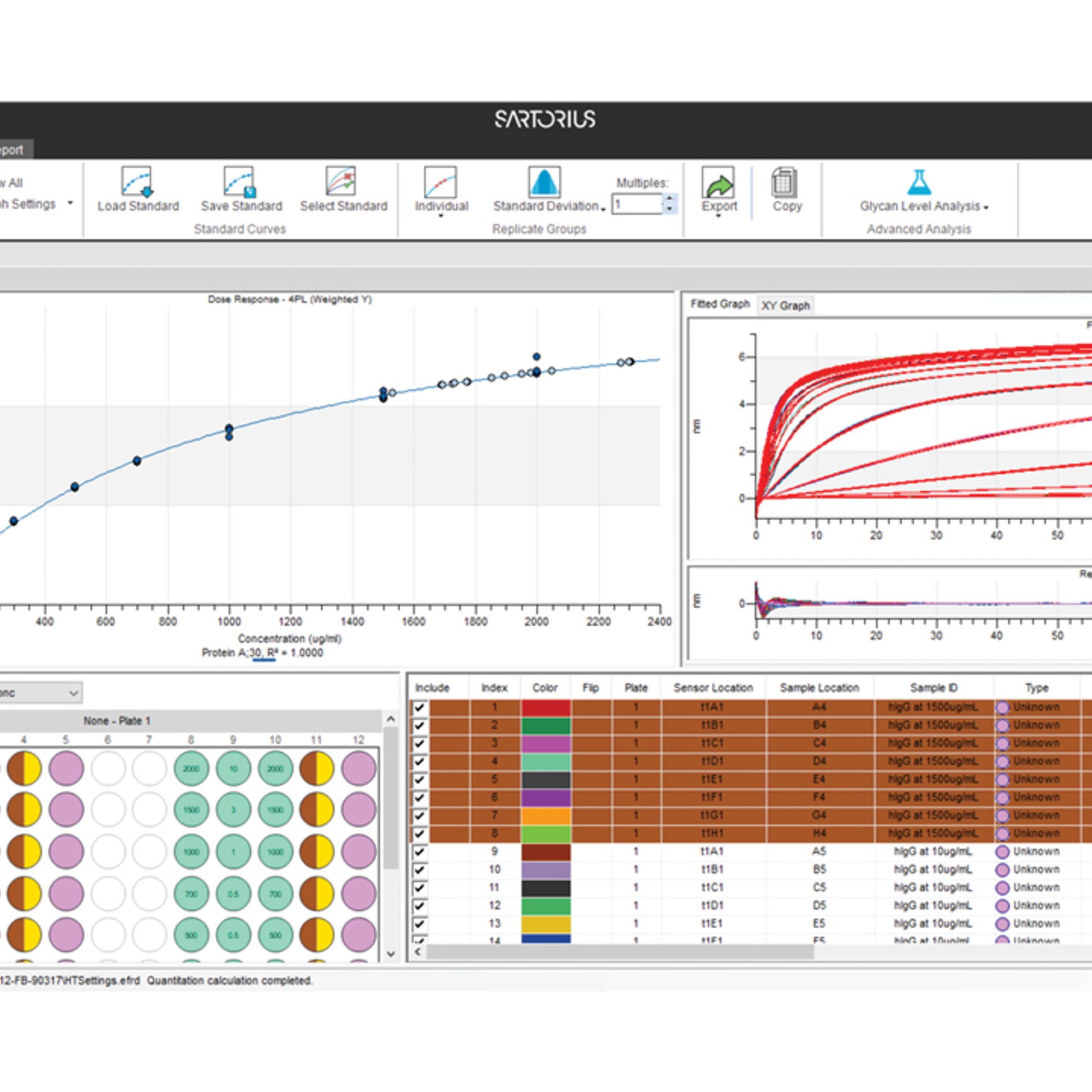Click the Report ribbon tab
This screenshot has height=1092, width=1092.
[x=10, y=150]
